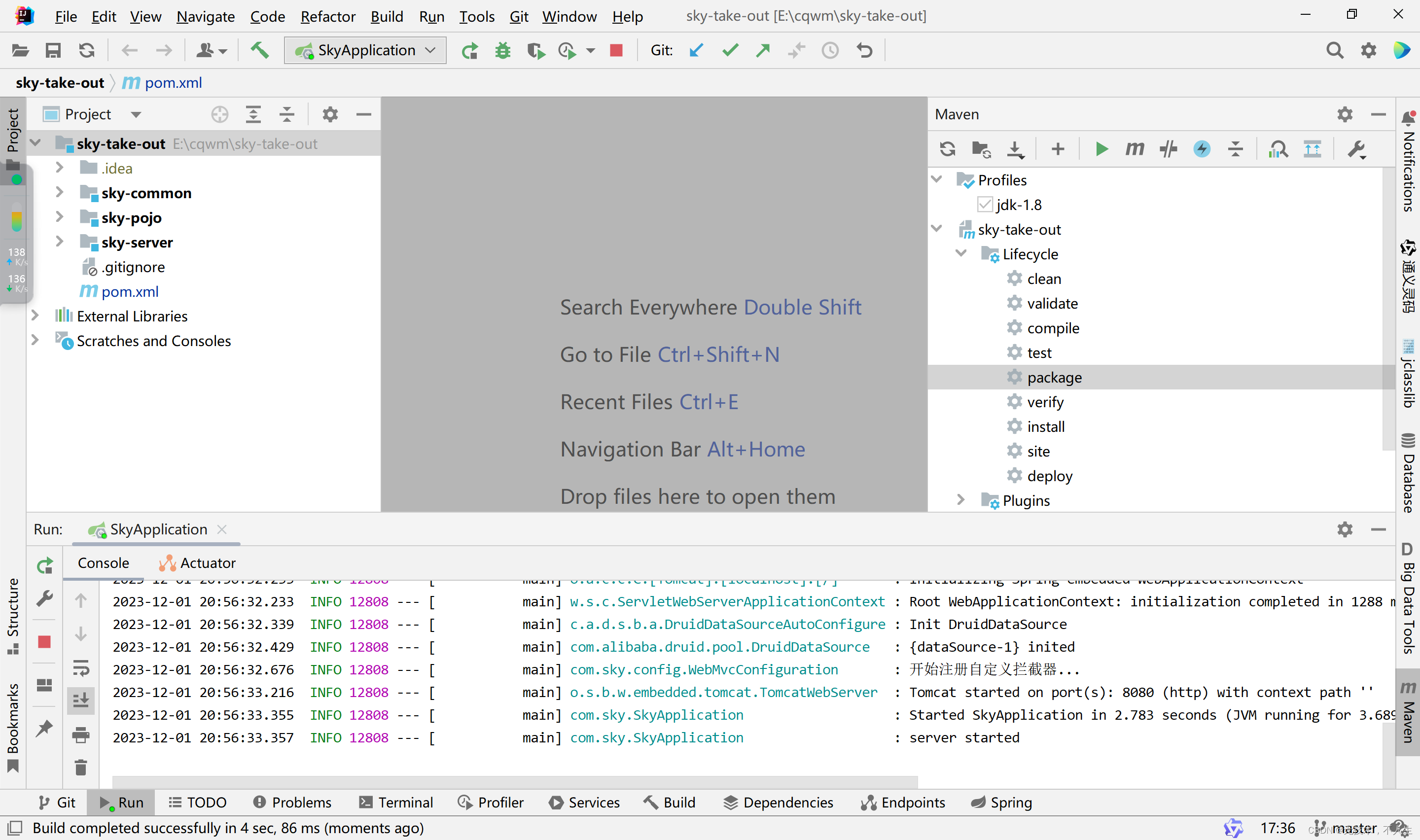The width and height of the screenshot is (1420, 840).
Task: Toggle Skip Tests mode in Maven
Action: [1202, 149]
